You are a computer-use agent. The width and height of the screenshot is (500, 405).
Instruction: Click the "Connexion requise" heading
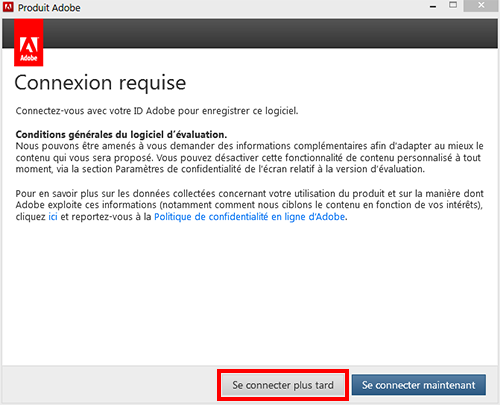coord(100,83)
